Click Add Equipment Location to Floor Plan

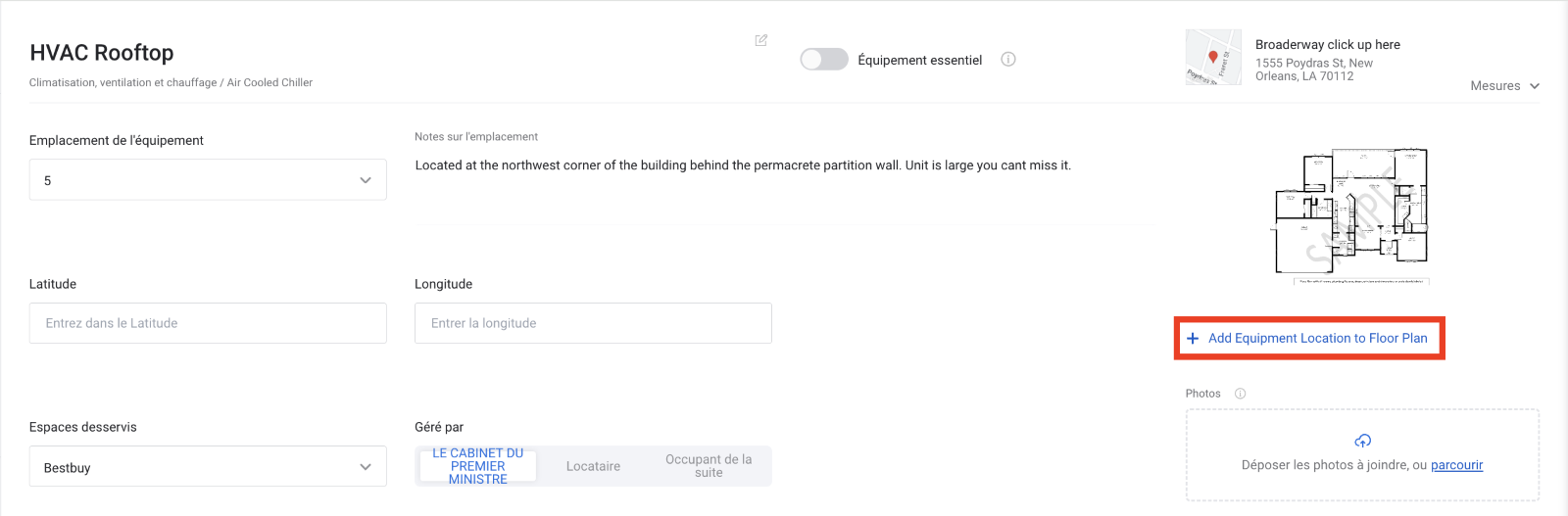click(1308, 338)
